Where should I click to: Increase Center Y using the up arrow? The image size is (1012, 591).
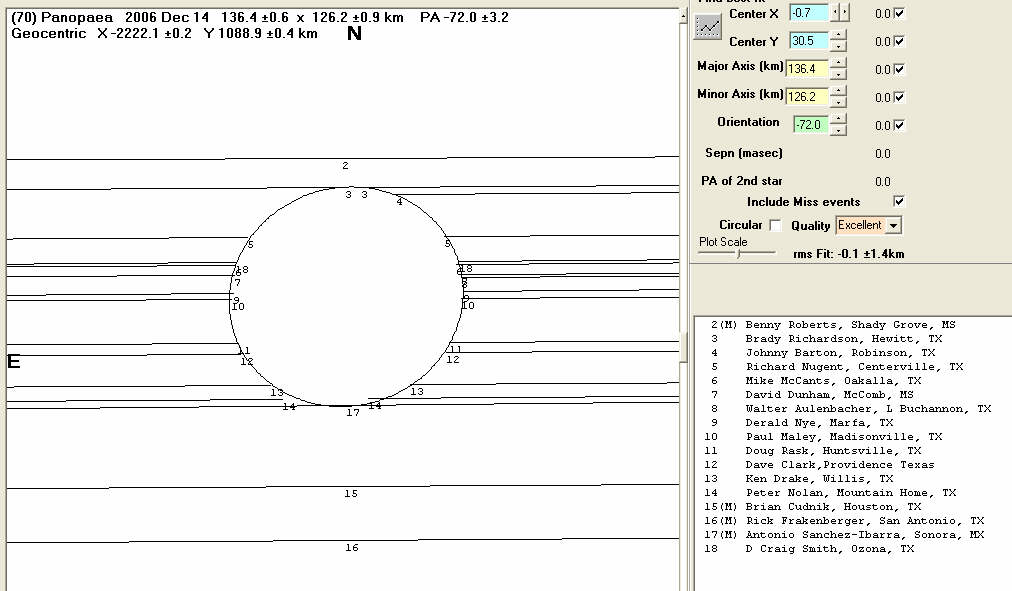pos(838,36)
